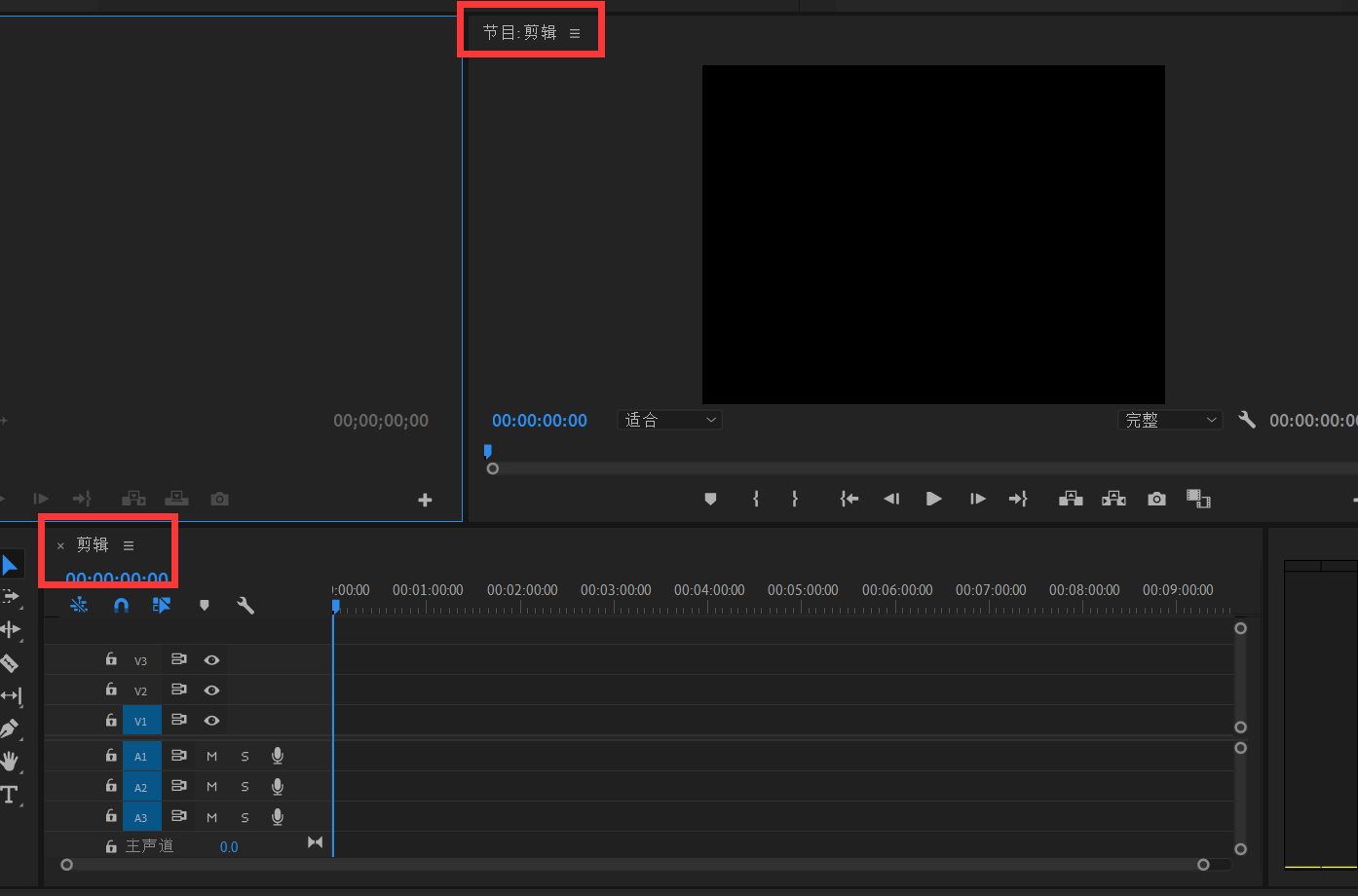Toggle V1 track output eye
The height and width of the screenshot is (896, 1358).
pyautogui.click(x=211, y=721)
